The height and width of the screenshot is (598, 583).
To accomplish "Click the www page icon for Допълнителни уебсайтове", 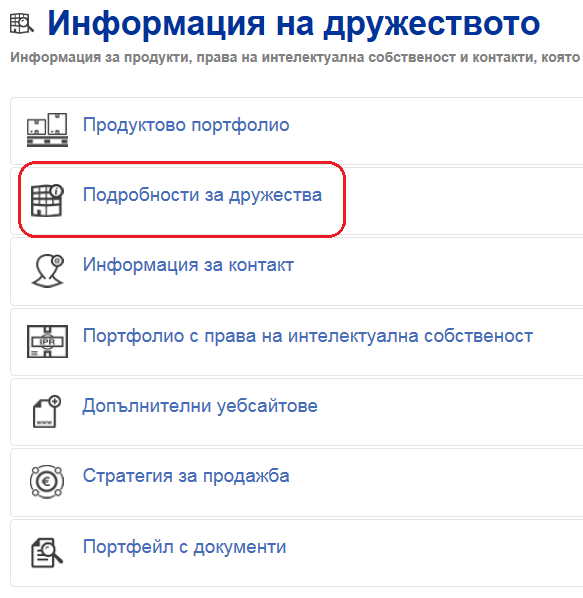I will pos(47,411).
